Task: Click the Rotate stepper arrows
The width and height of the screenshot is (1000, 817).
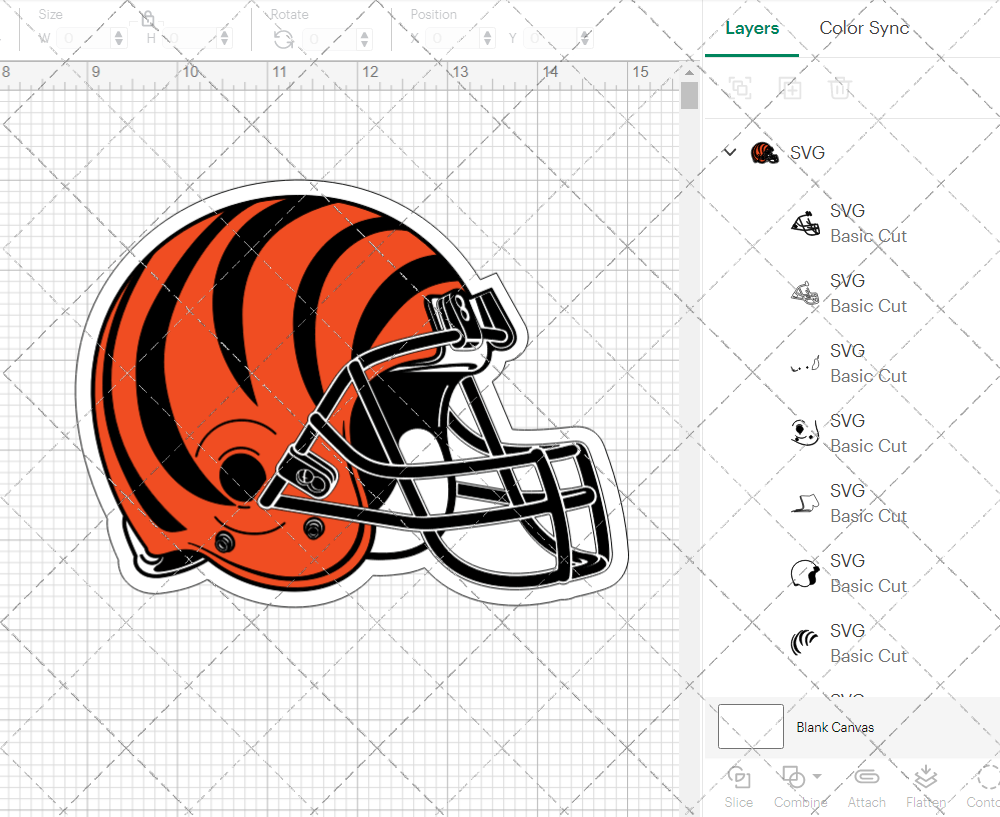Action: pos(364,39)
